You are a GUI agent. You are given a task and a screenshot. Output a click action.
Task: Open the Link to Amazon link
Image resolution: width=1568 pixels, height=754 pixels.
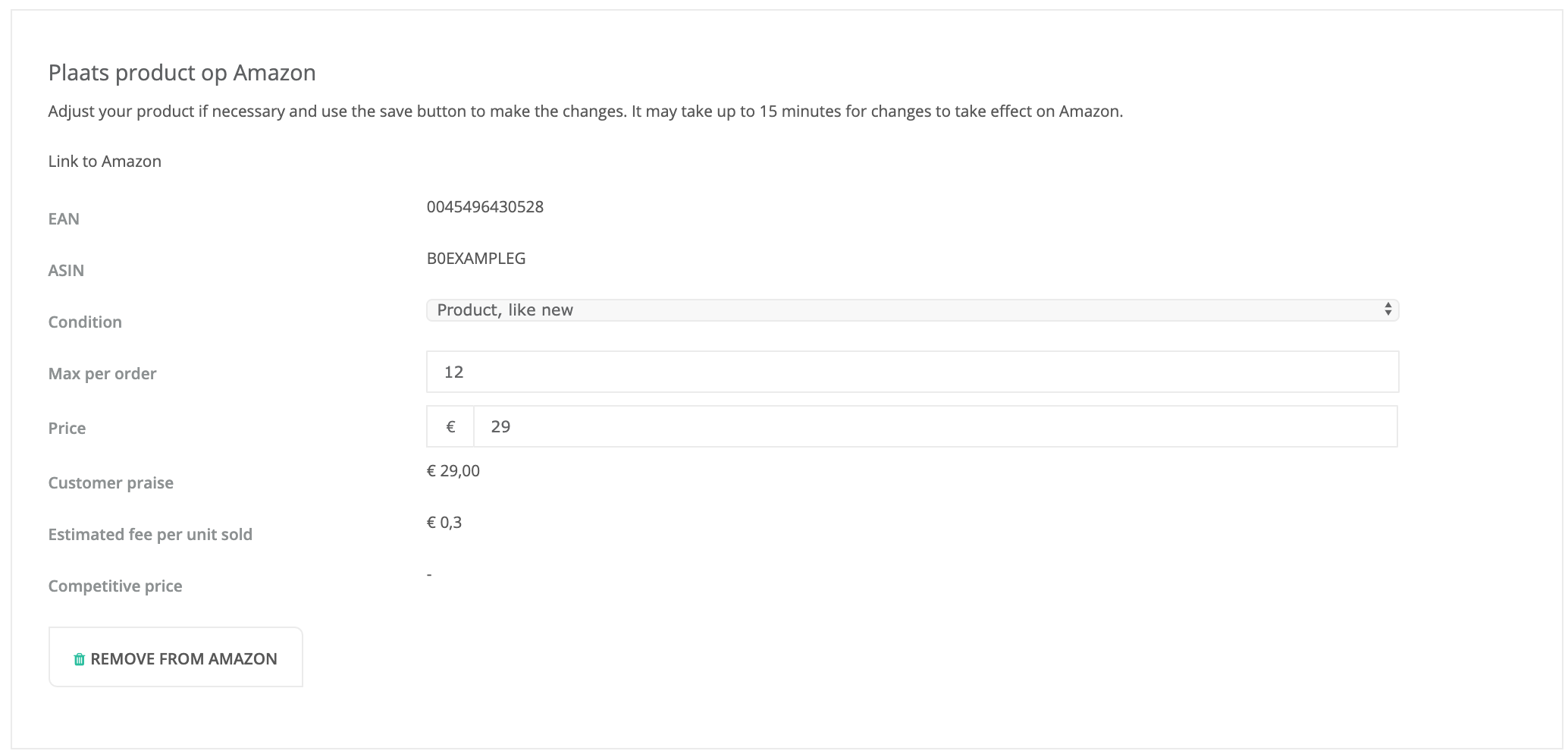tap(105, 162)
